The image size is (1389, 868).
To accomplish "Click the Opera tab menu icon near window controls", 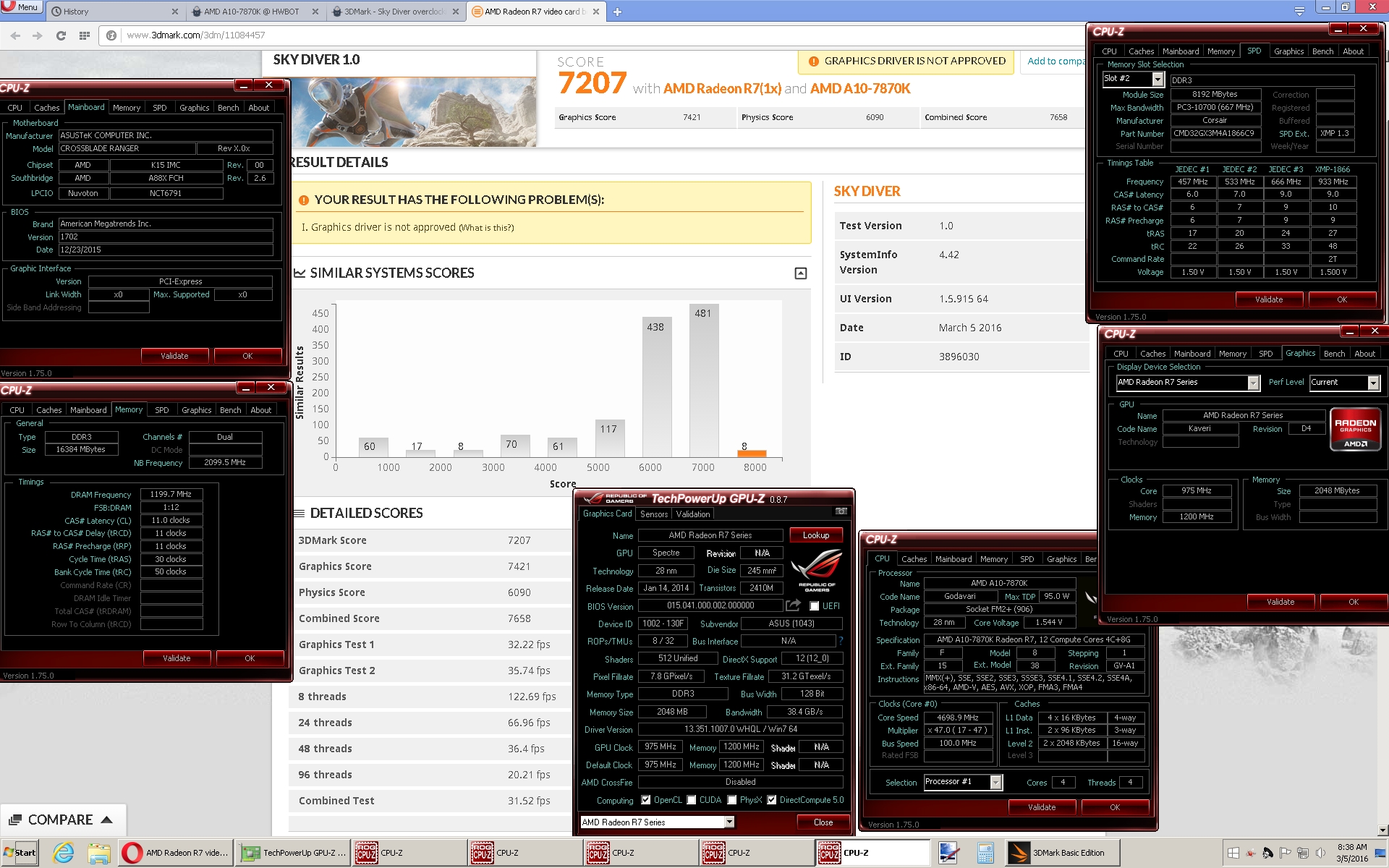I will point(1299,10).
